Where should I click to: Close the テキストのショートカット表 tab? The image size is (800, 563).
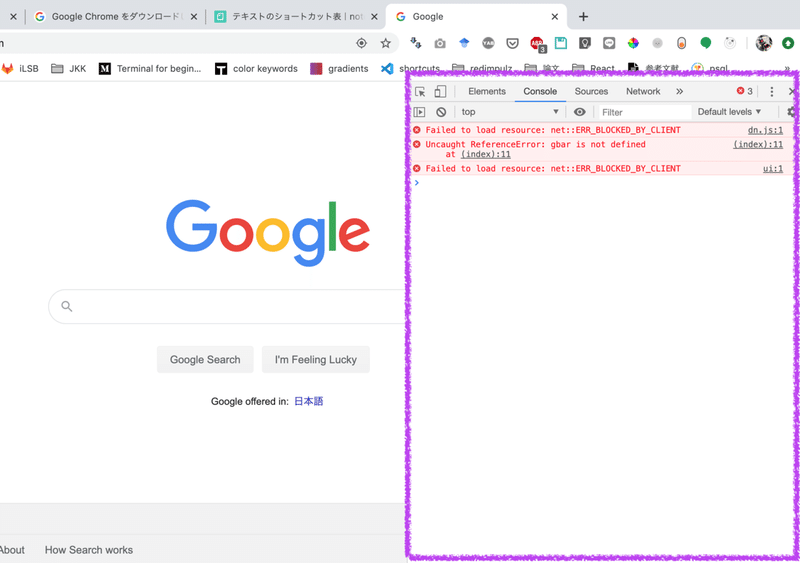pyautogui.click(x=374, y=17)
